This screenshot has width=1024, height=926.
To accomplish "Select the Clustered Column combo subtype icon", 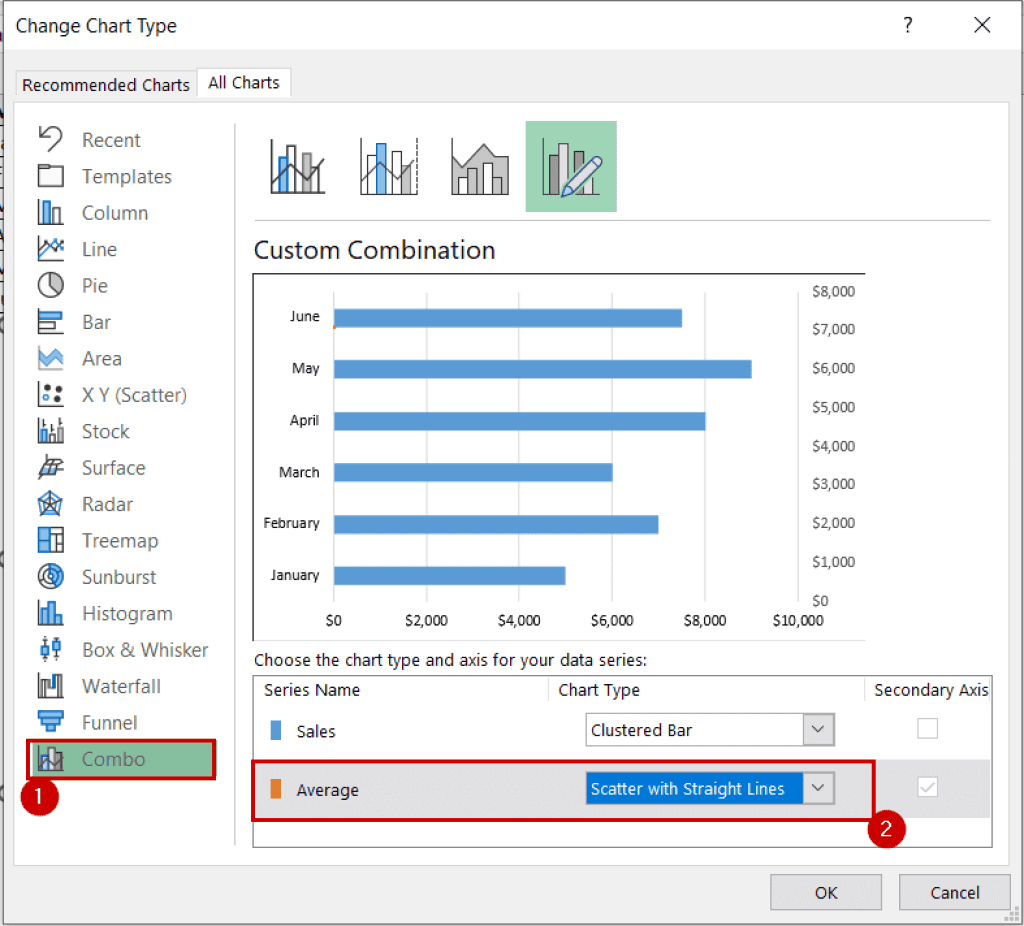I will 295,166.
